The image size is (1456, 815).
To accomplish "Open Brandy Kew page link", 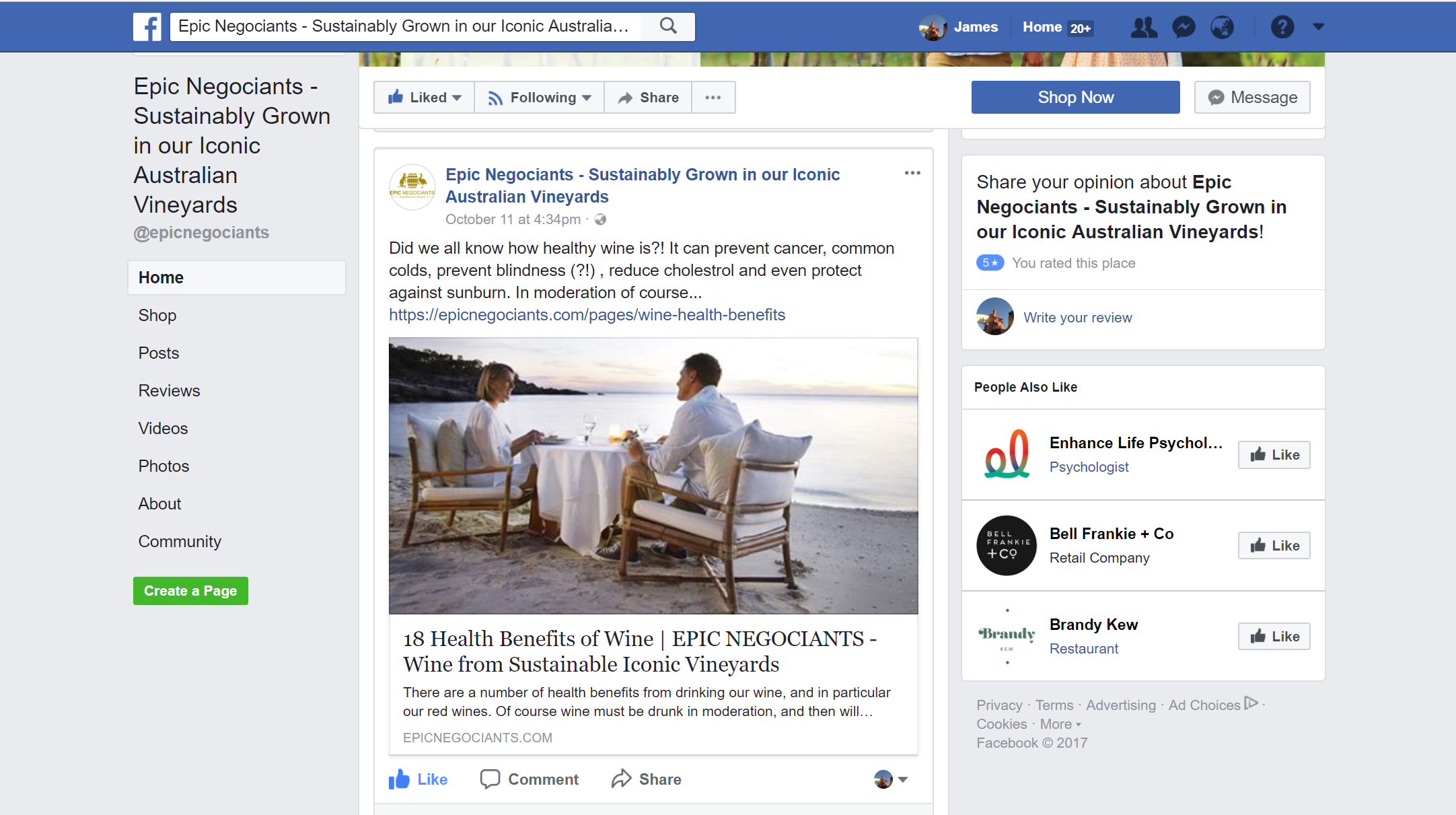I will tap(1094, 625).
